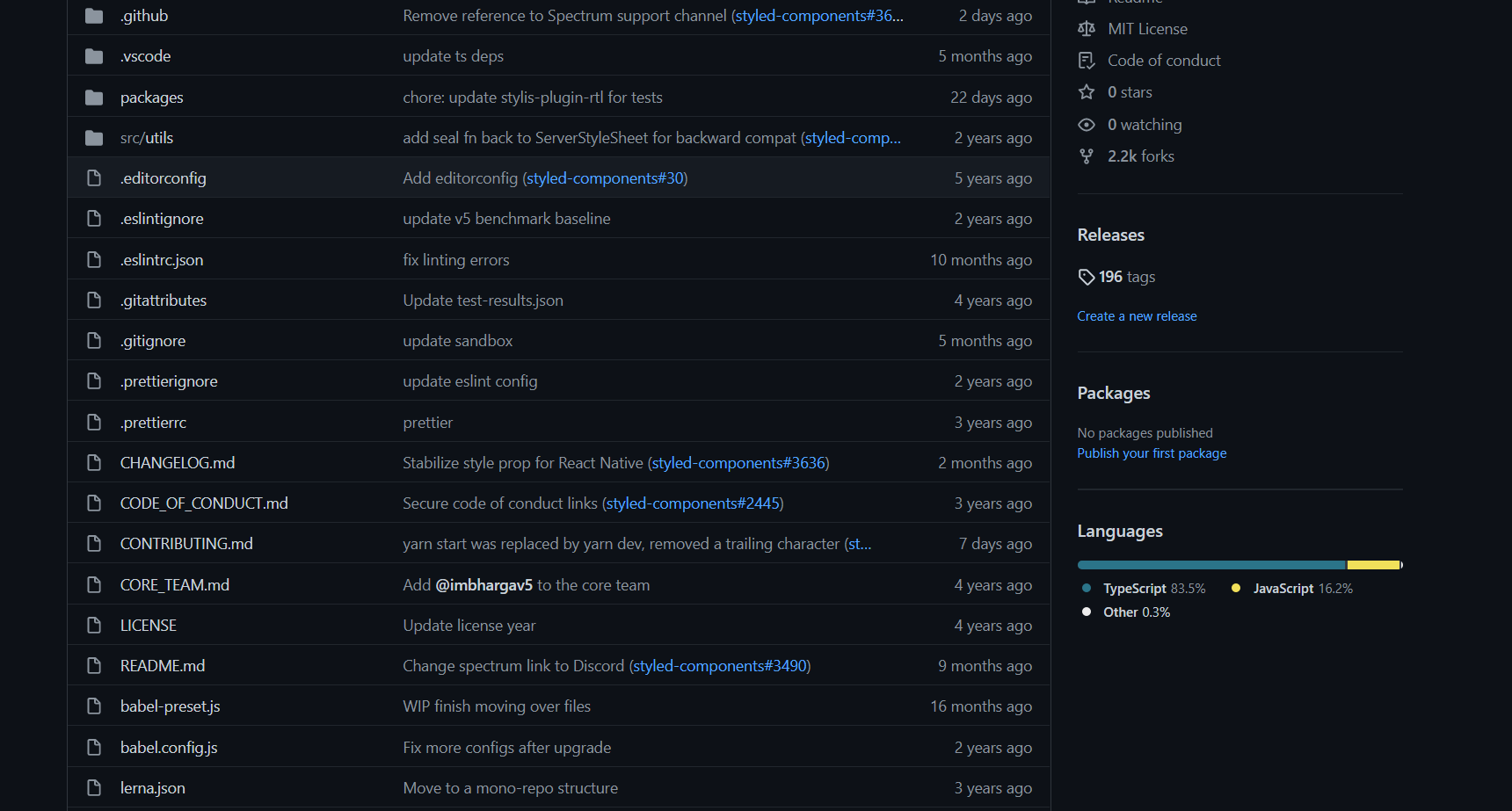
Task: Click the file icon beside babel-preset.js
Action: click(x=94, y=706)
